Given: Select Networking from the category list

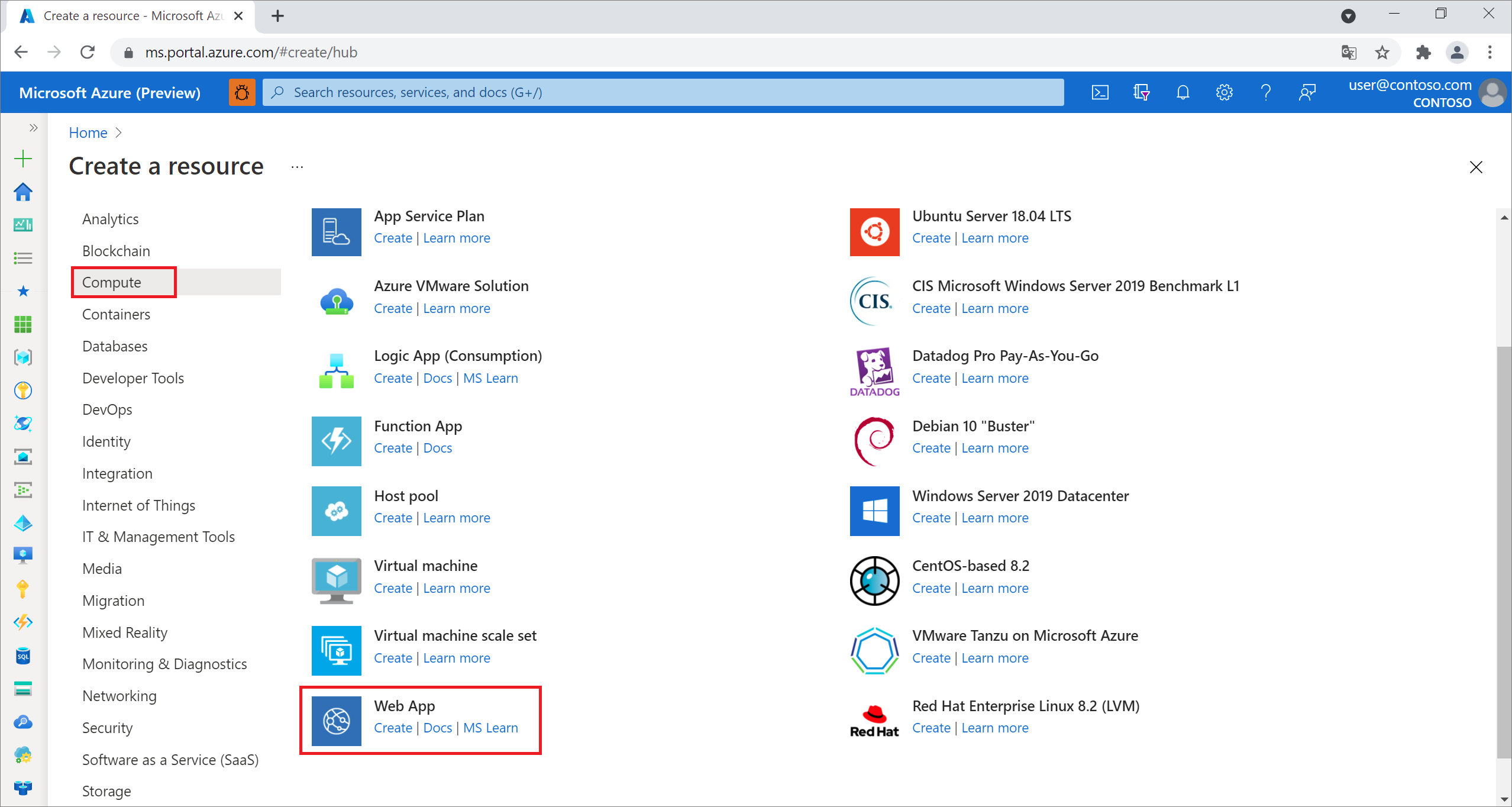Looking at the screenshot, I should (119, 696).
